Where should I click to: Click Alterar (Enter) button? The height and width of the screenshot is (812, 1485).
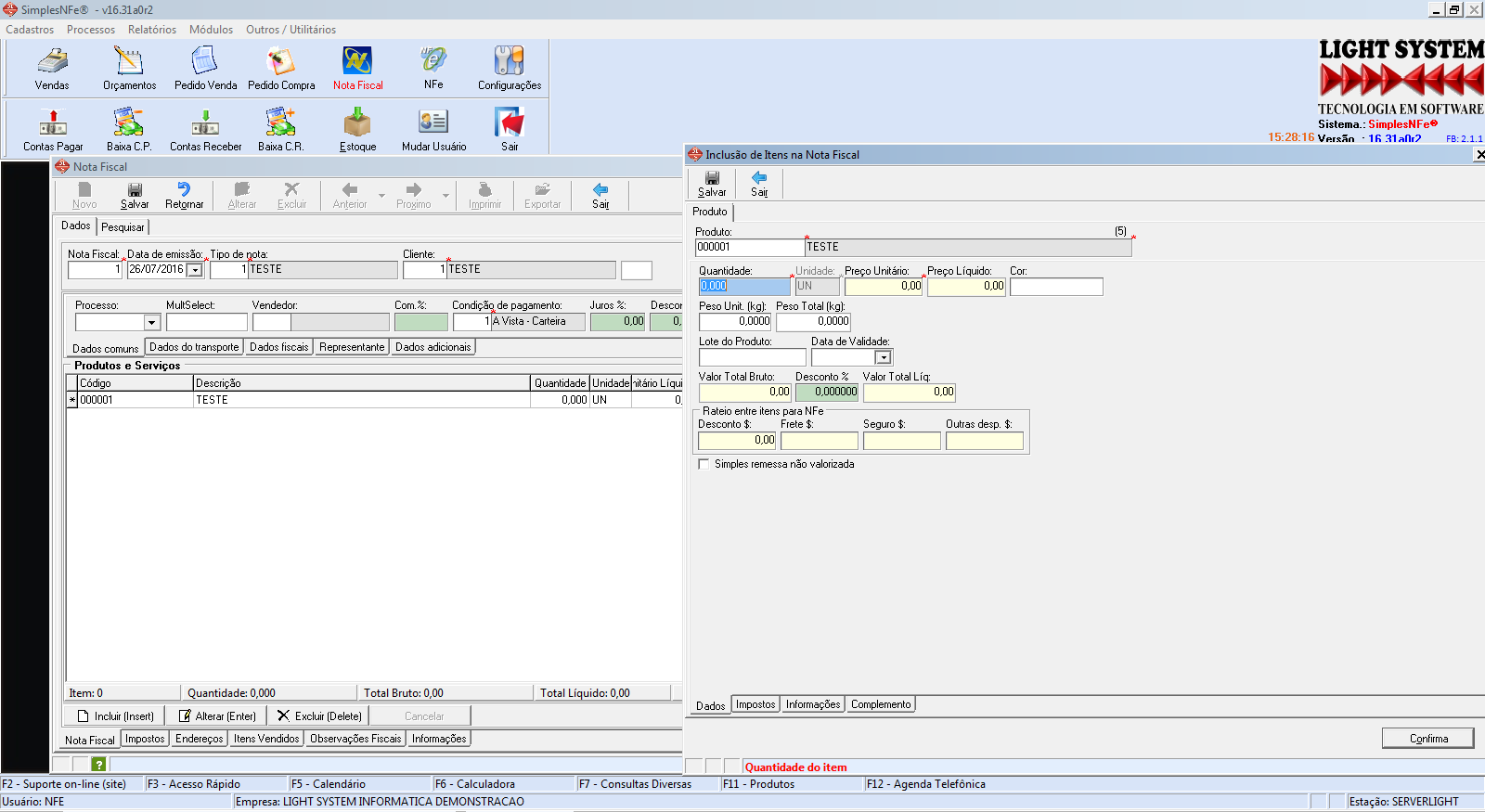click(216, 715)
